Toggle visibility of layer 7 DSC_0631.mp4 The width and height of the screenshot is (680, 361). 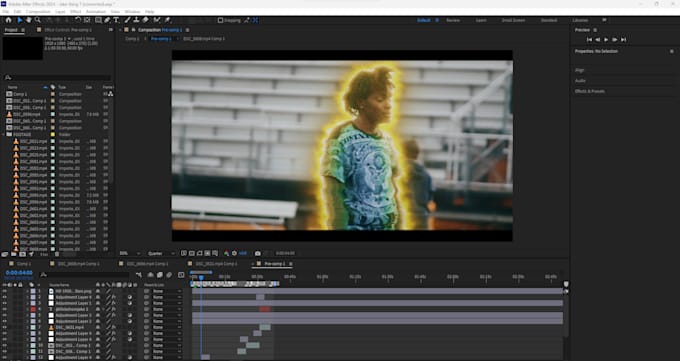coord(5,328)
